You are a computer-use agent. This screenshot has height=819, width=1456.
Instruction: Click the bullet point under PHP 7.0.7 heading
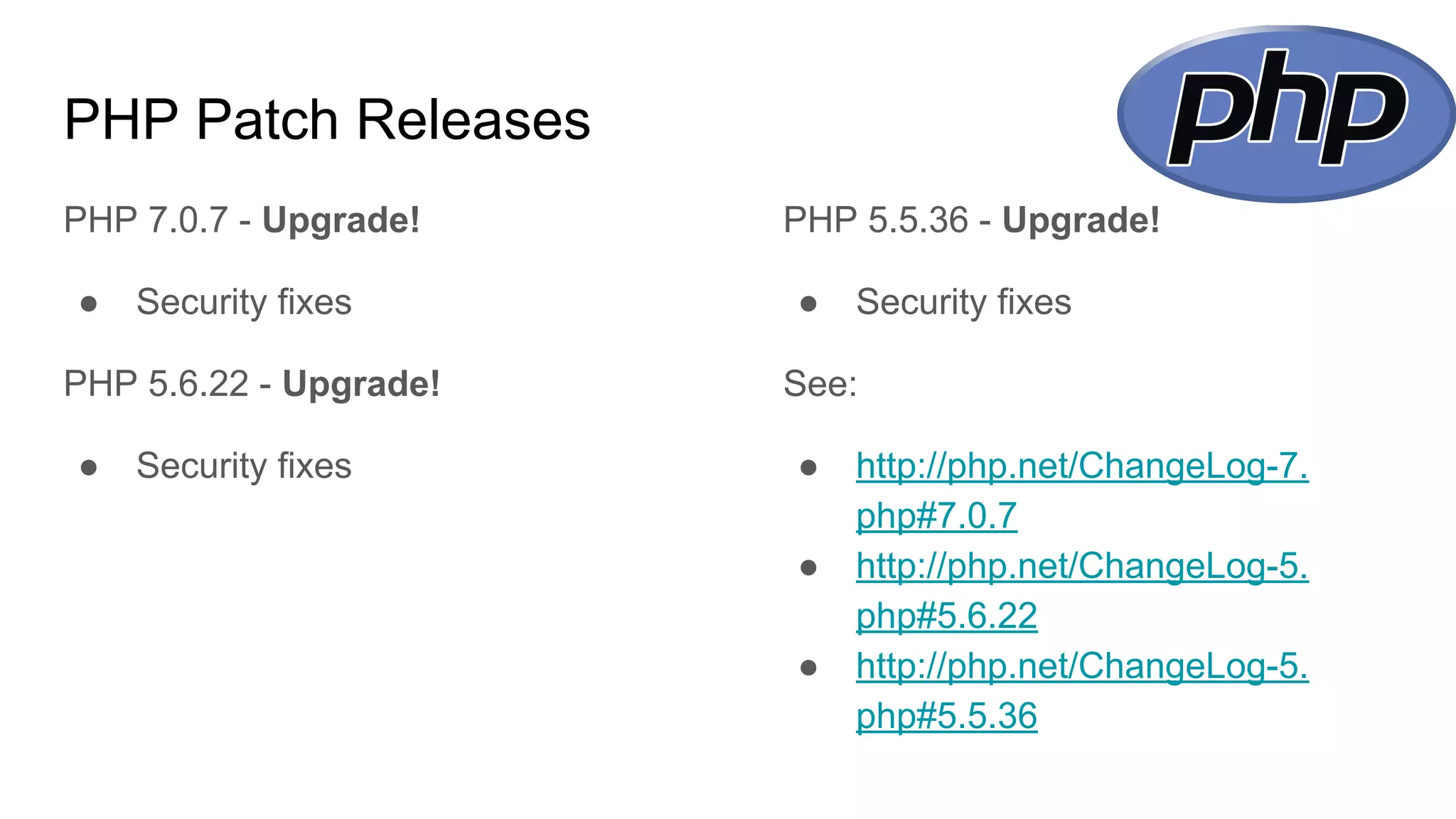[89, 304]
